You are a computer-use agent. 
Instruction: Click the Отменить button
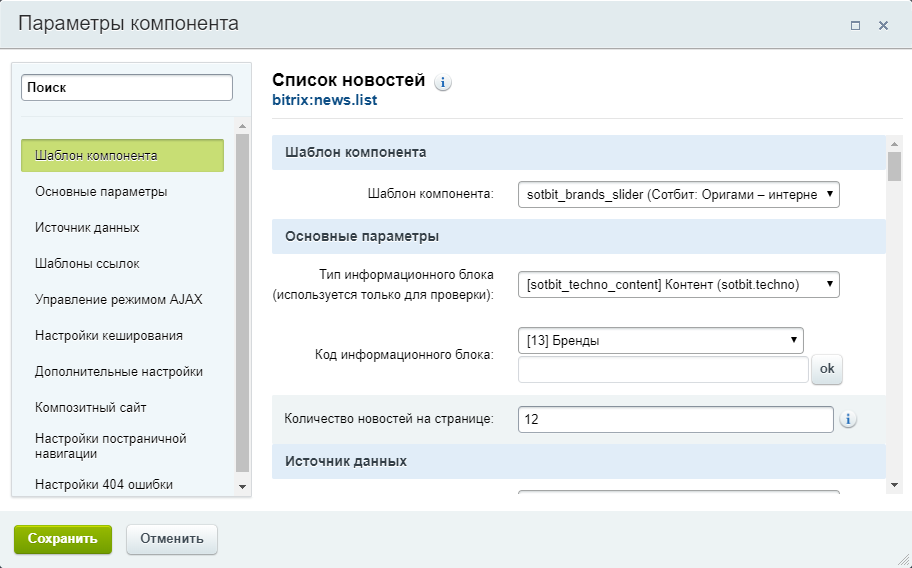172,539
